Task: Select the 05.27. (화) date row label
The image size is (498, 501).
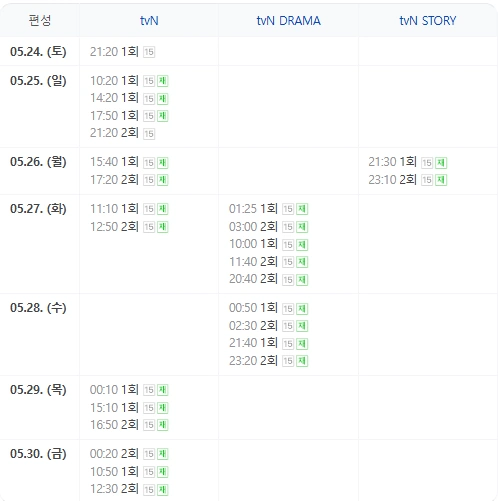Action: (38, 209)
